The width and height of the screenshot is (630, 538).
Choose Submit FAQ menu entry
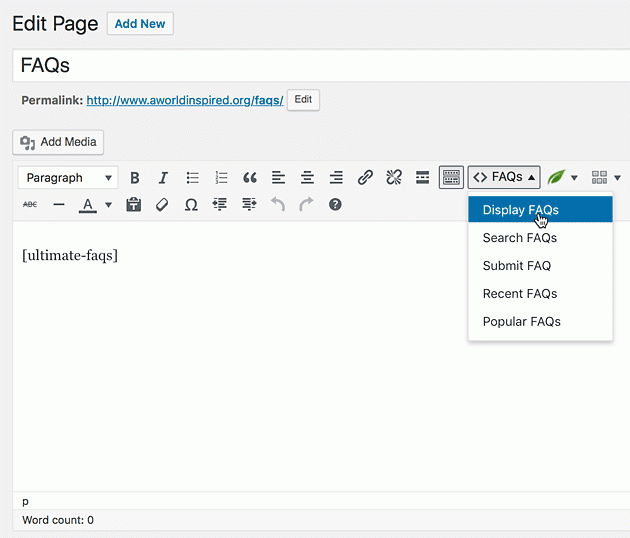coord(540,266)
